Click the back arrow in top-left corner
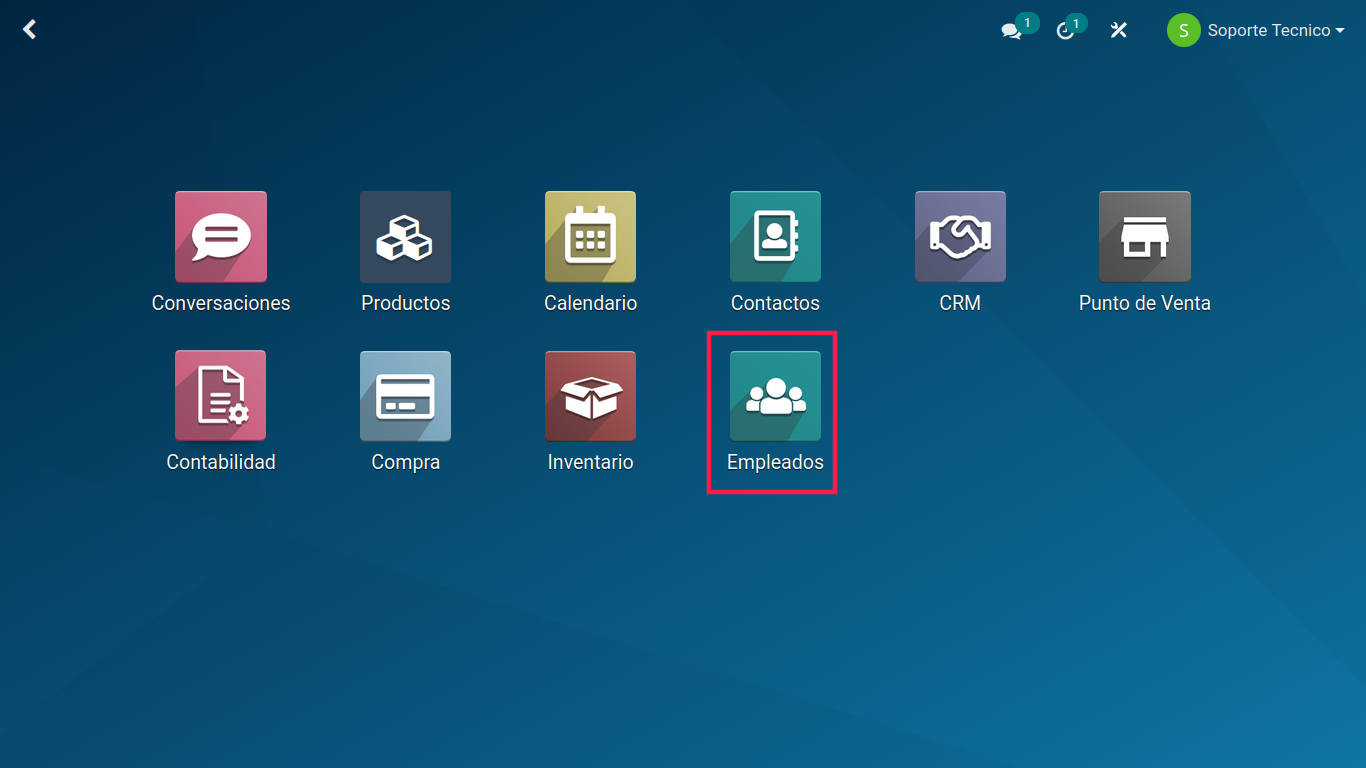This screenshot has width=1366, height=768. pos(30,30)
